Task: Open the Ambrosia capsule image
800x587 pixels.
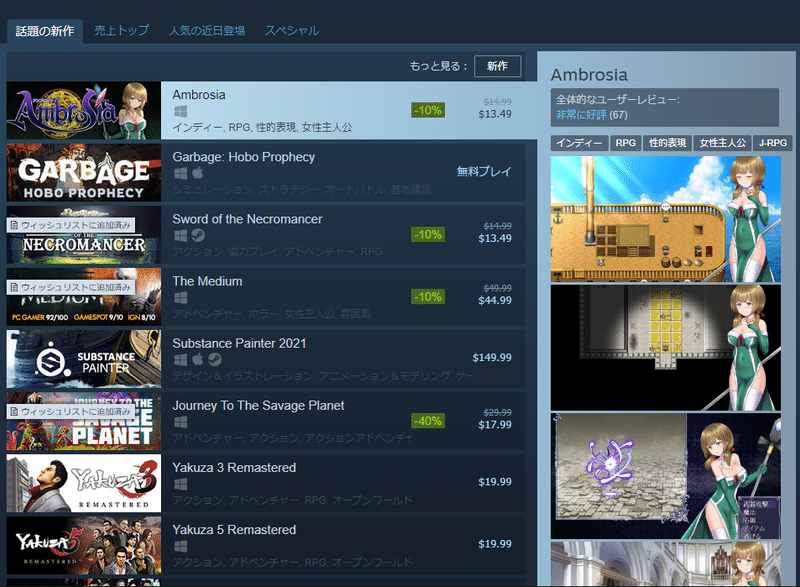Action: point(84,111)
